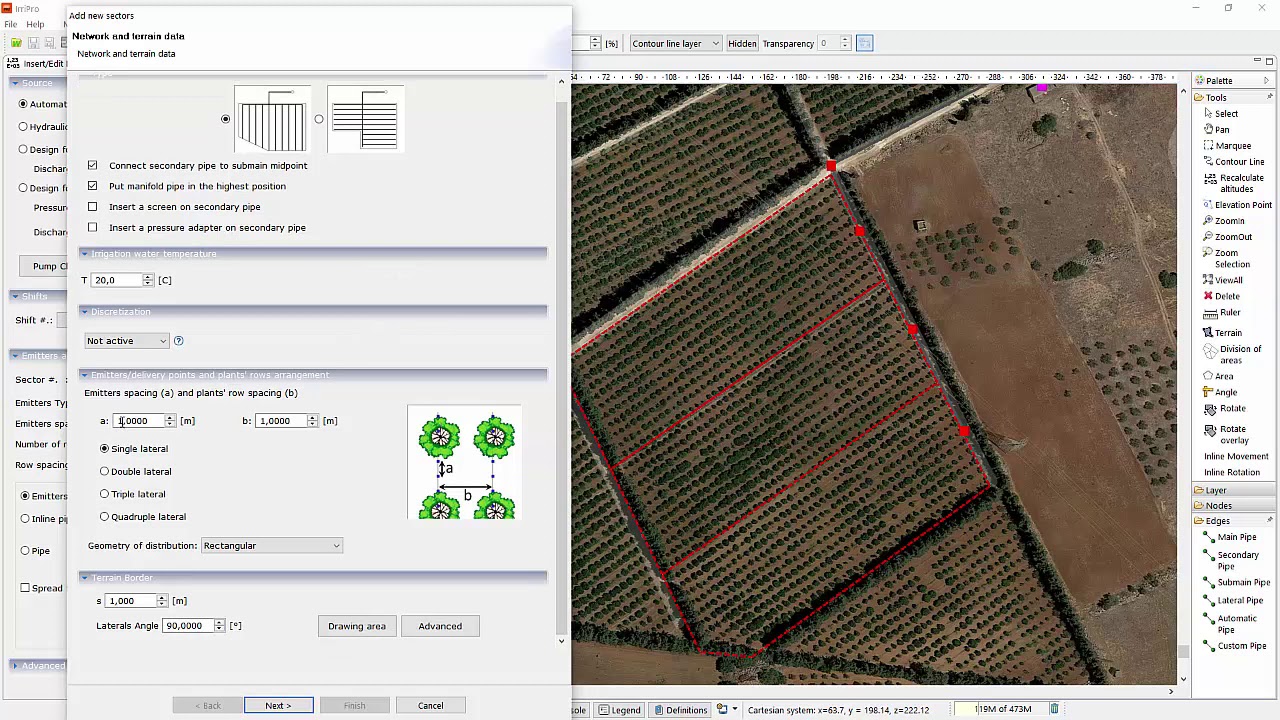The image size is (1280, 720).
Task: Select Single lateral radio option
Action: [x=104, y=449]
